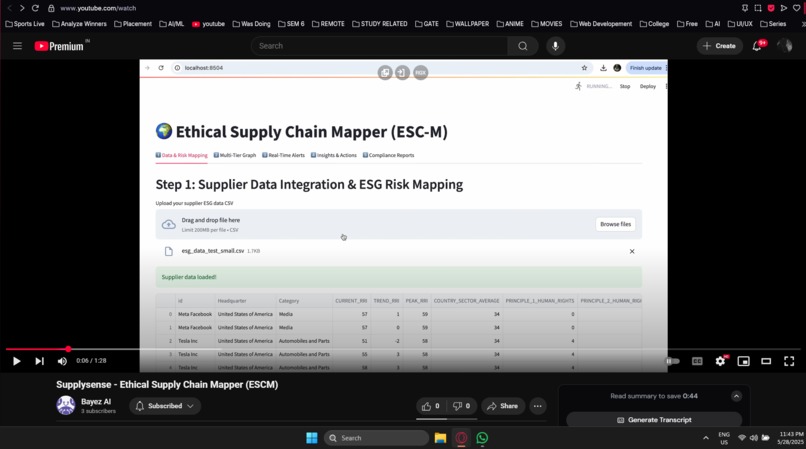806x449 pixels.
Task: Open the three-dot more actions menu
Action: point(538,406)
